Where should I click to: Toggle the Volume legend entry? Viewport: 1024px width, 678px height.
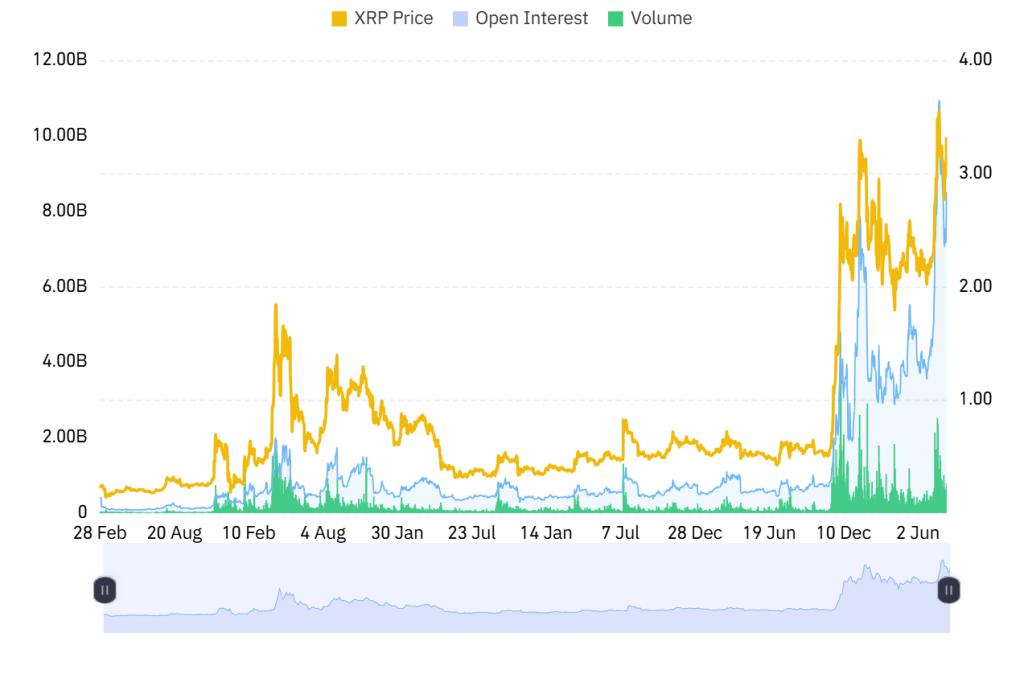(650, 18)
